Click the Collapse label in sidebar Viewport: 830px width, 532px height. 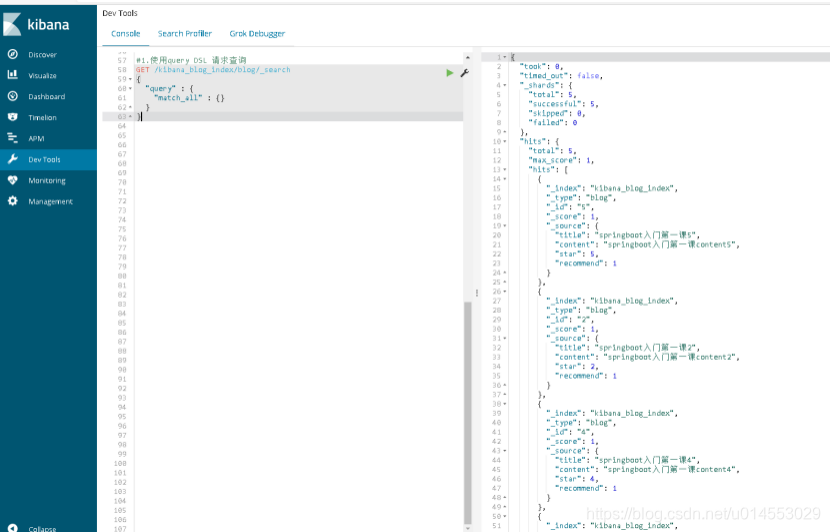click(42, 529)
